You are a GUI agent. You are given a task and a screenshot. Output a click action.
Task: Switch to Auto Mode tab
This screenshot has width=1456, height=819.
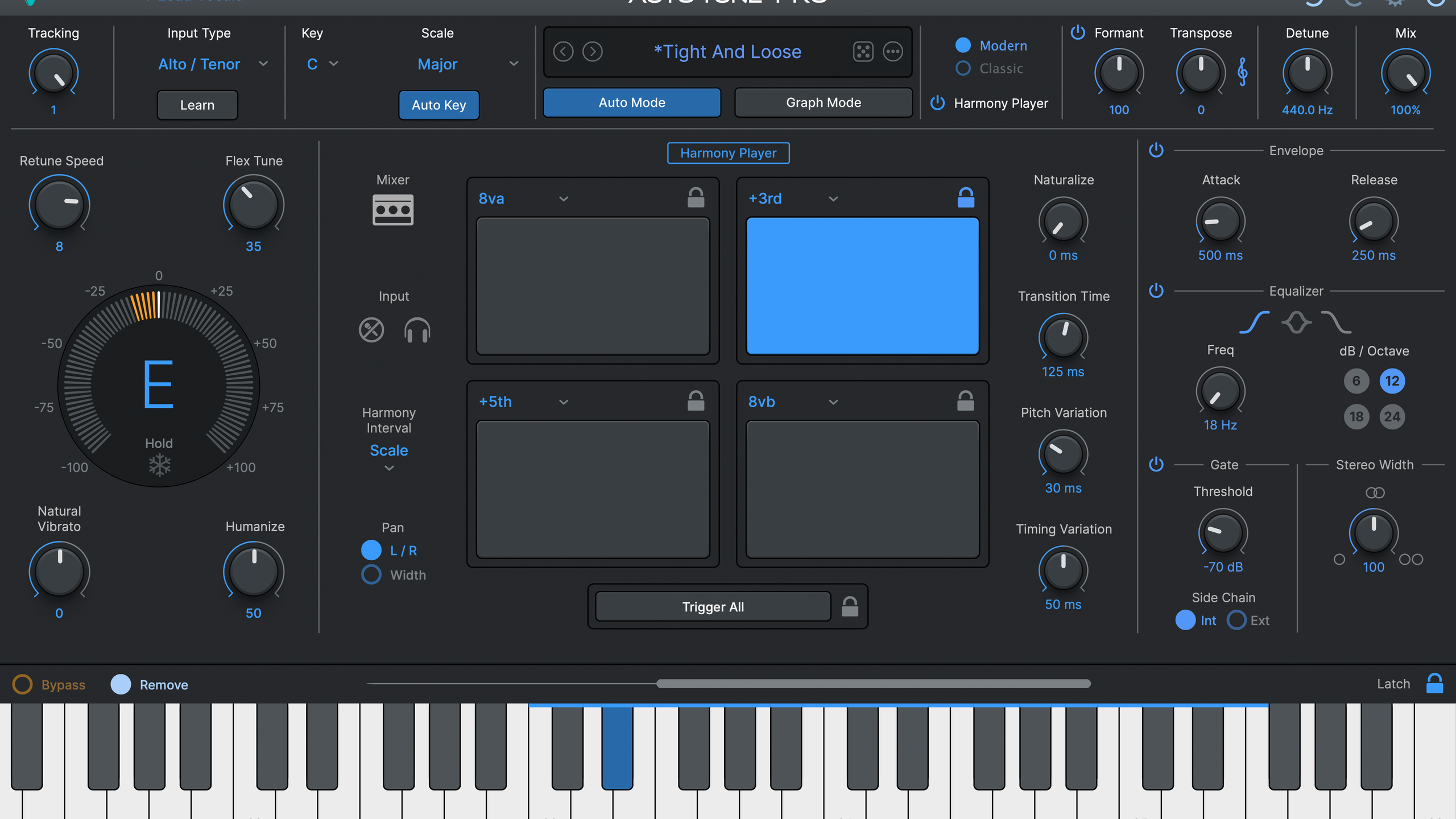click(x=632, y=102)
